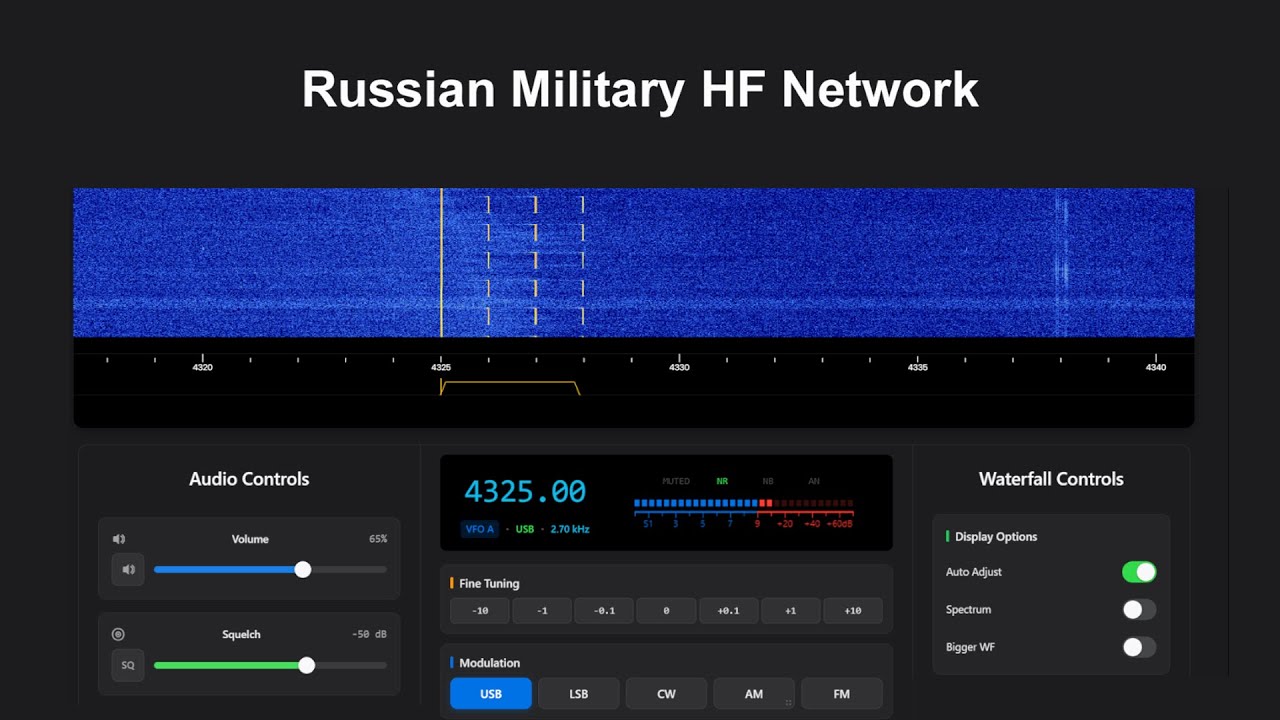Click the 0 fine tuning button
This screenshot has height=720, width=1280.
(666, 610)
